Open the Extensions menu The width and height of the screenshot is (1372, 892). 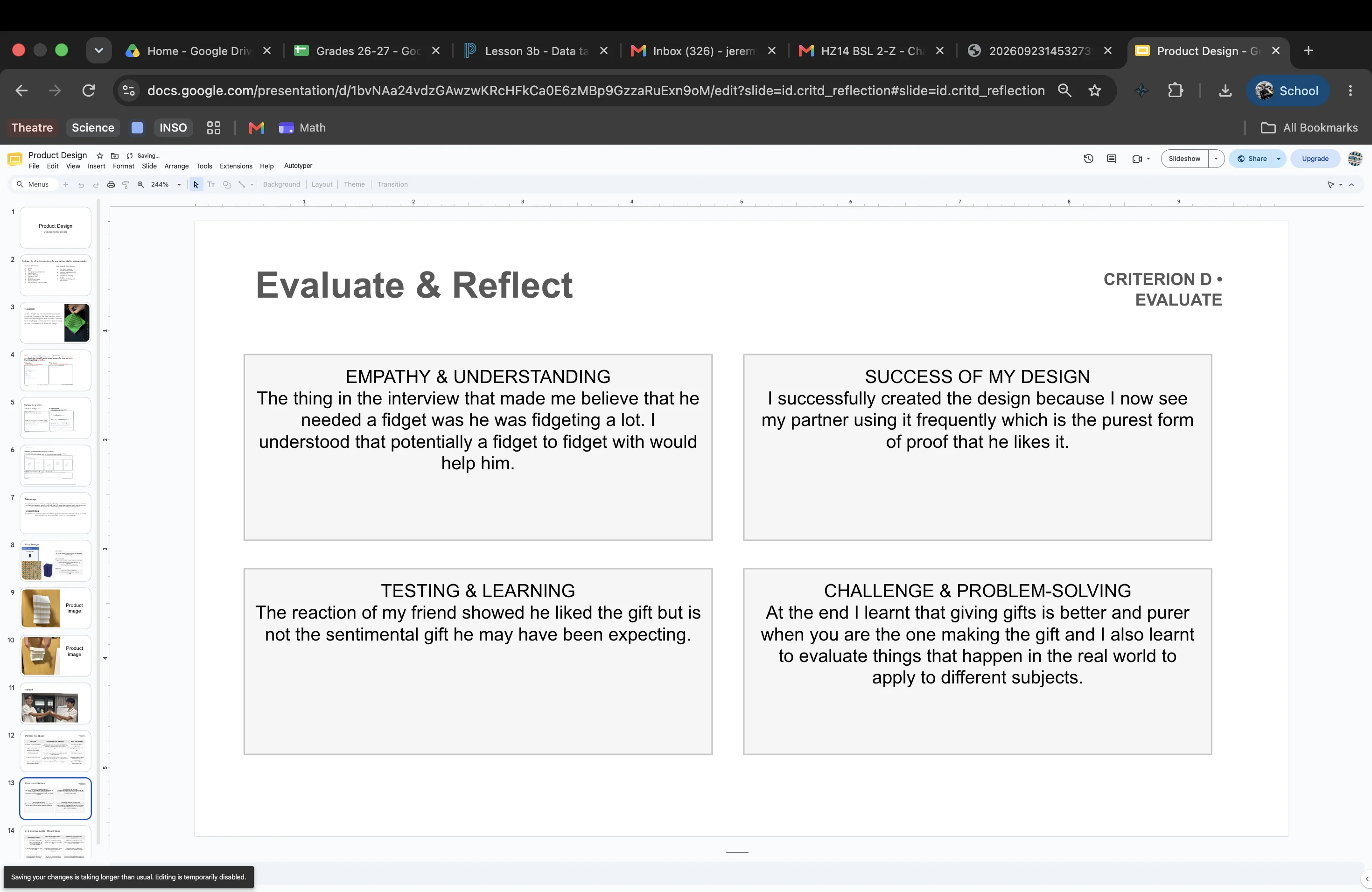[x=236, y=166]
